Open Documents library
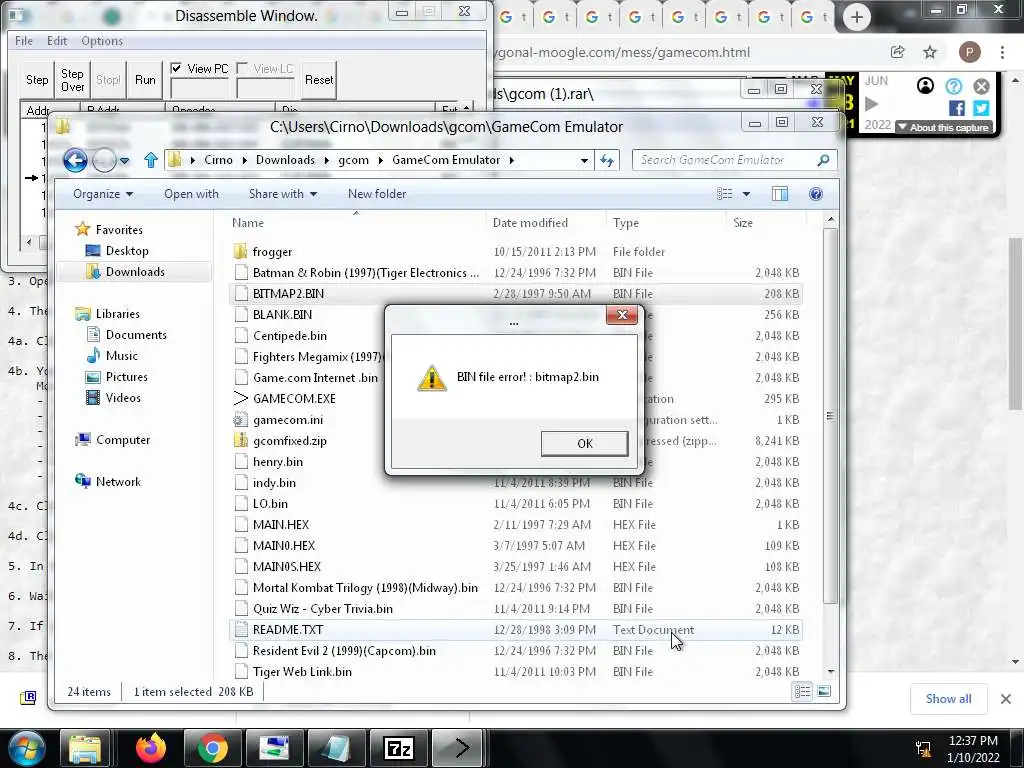 (x=136, y=335)
